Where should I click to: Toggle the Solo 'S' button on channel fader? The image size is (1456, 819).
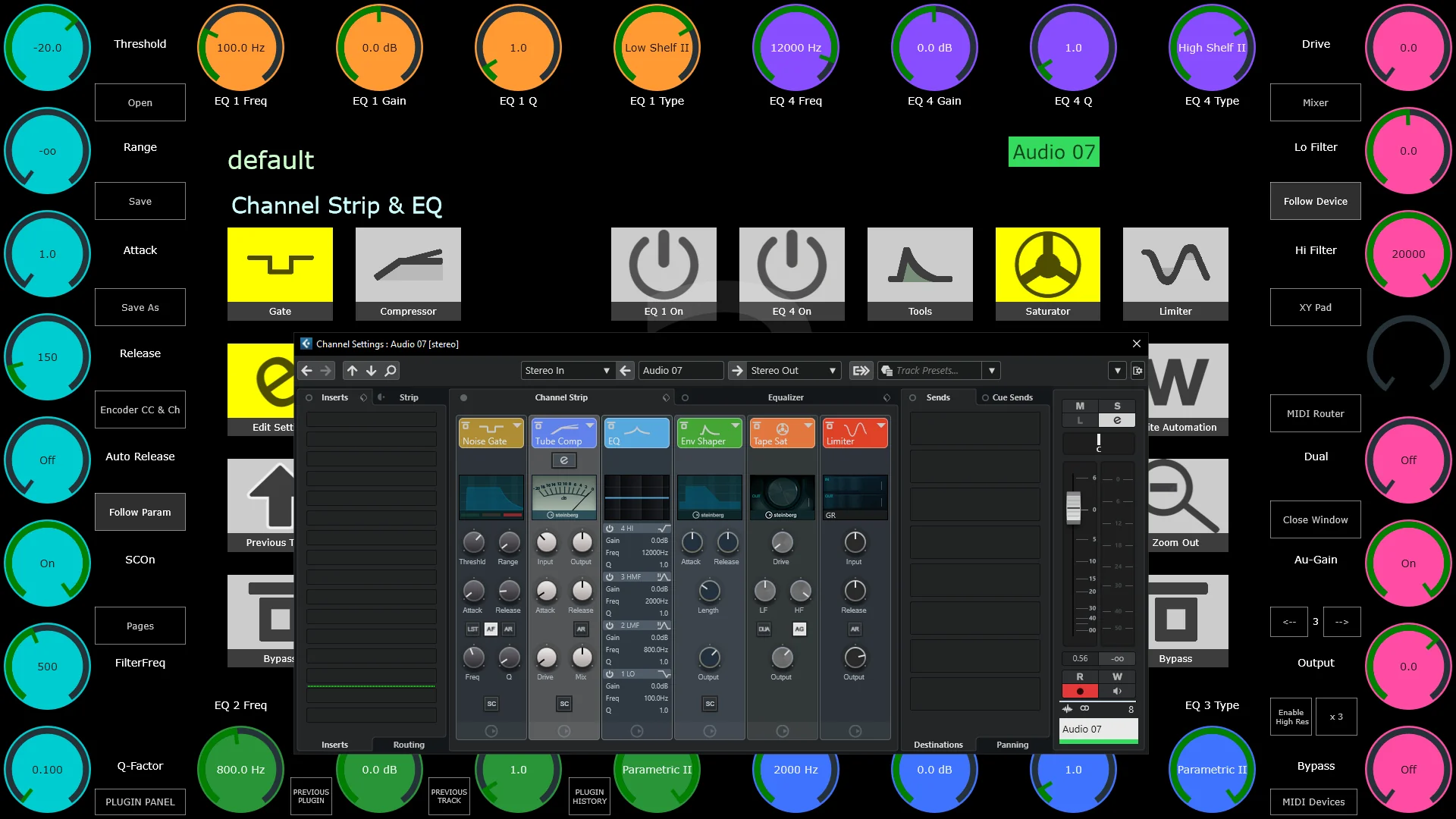(1117, 406)
